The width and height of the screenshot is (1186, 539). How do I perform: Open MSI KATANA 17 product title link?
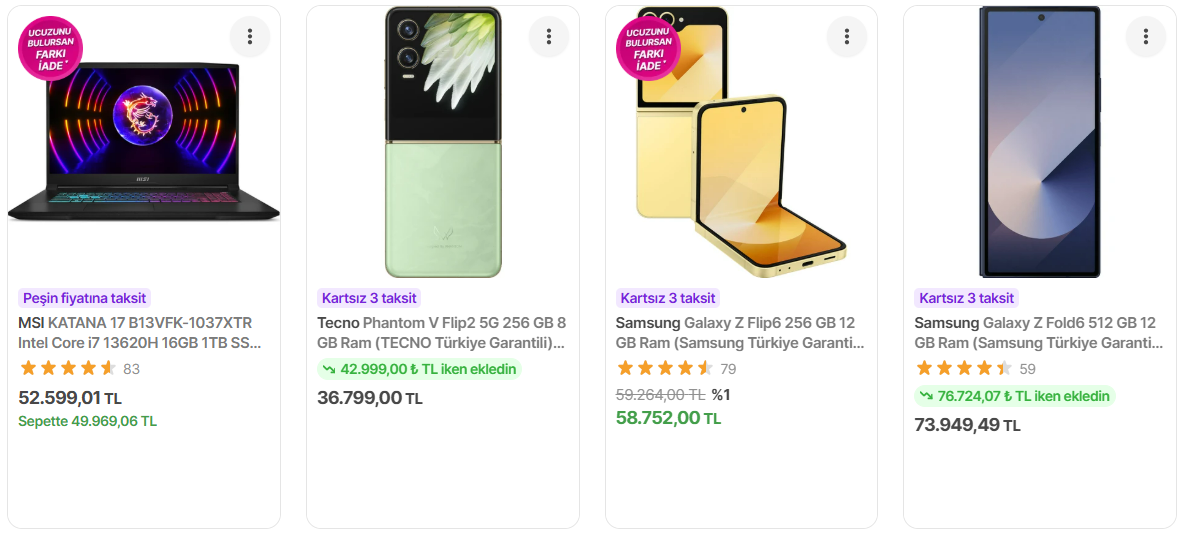[x=140, y=333]
